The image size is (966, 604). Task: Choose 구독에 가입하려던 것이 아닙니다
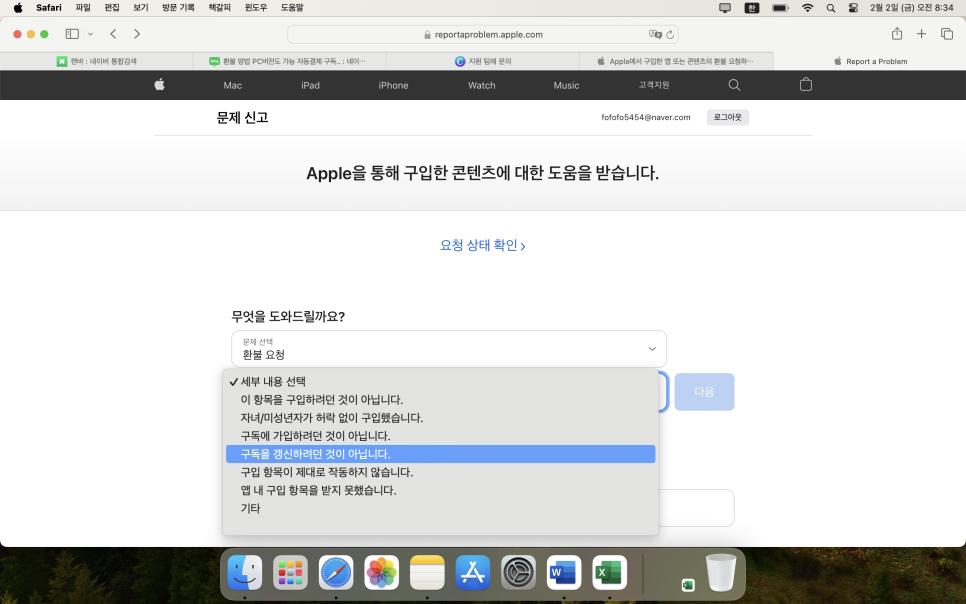(440, 436)
